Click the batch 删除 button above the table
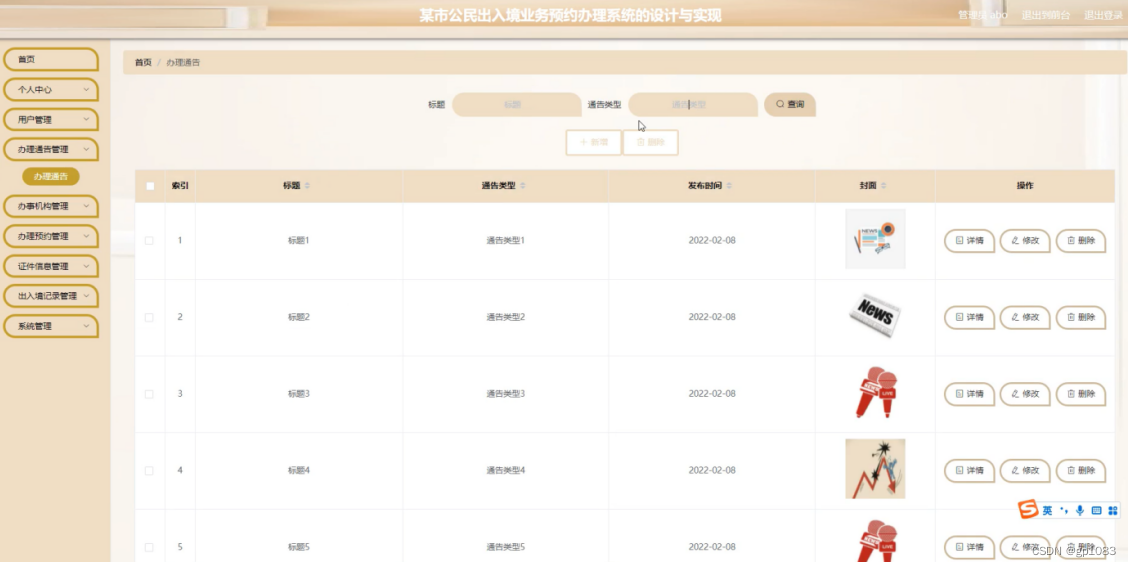1131x567 pixels. tap(651, 142)
